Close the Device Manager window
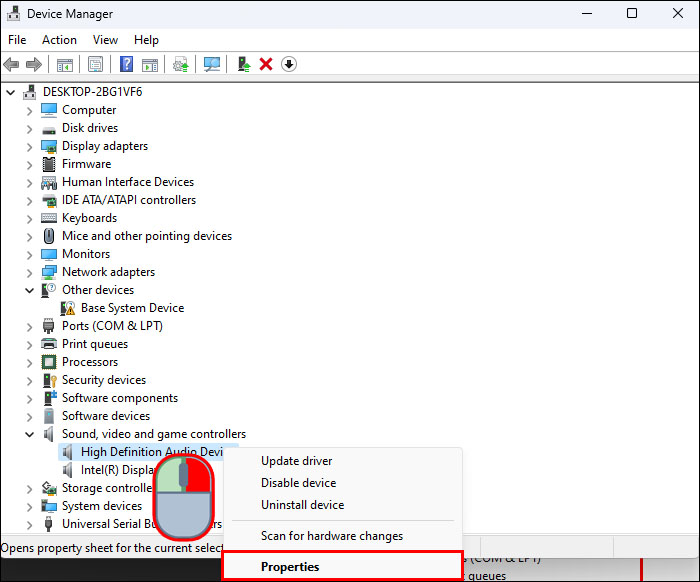The height and width of the screenshot is (582, 700). (x=678, y=13)
